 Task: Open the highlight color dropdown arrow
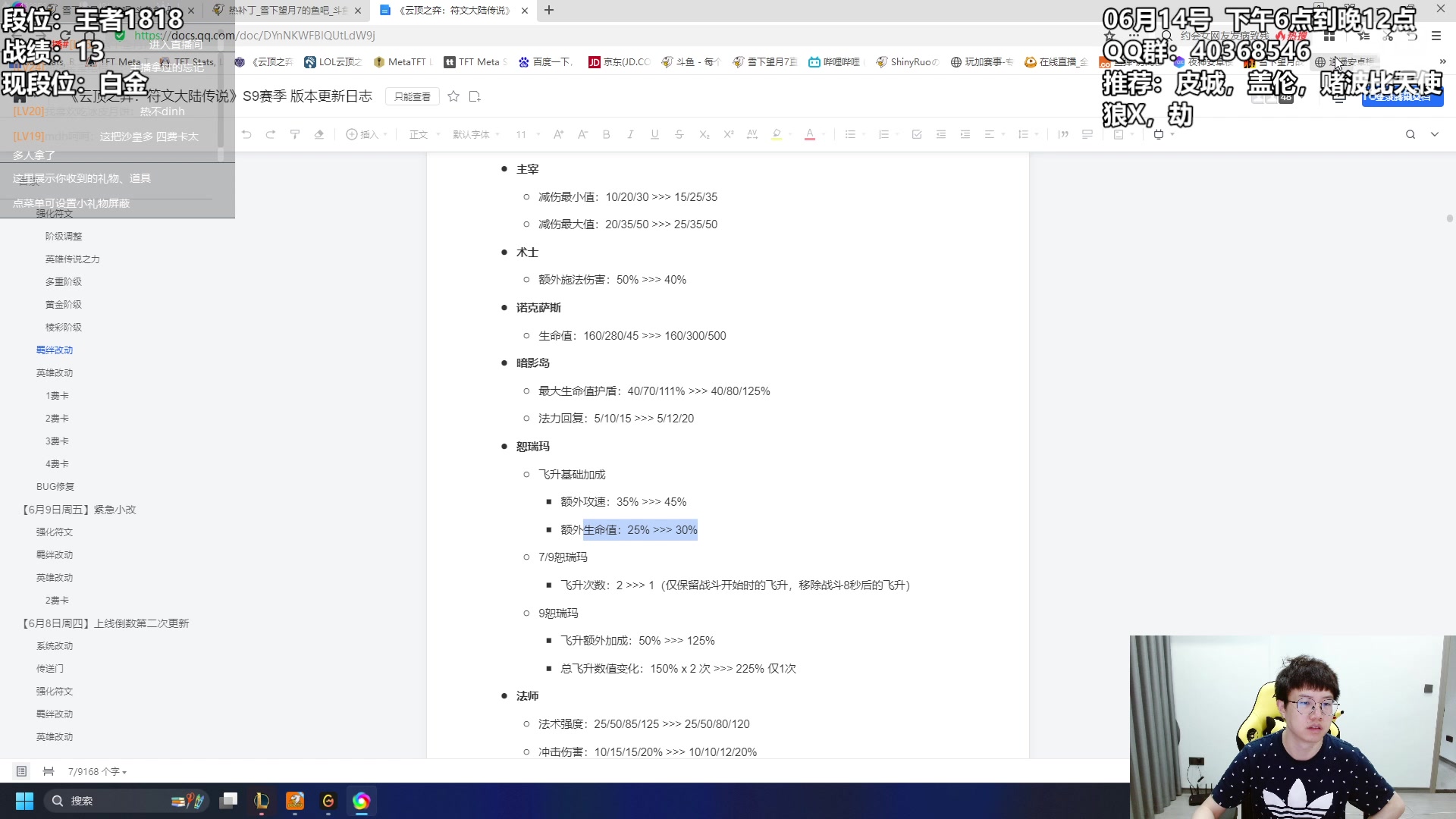[x=789, y=135]
